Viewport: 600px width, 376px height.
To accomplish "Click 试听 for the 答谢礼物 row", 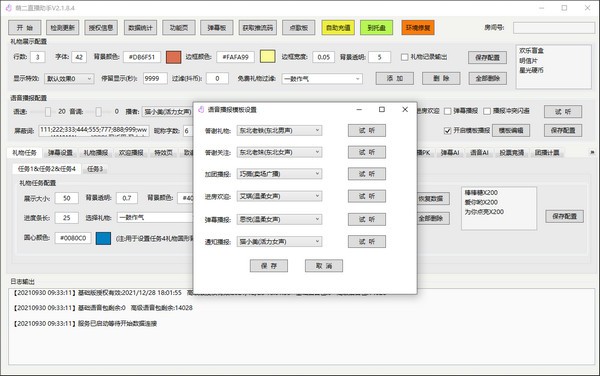I will [367, 130].
